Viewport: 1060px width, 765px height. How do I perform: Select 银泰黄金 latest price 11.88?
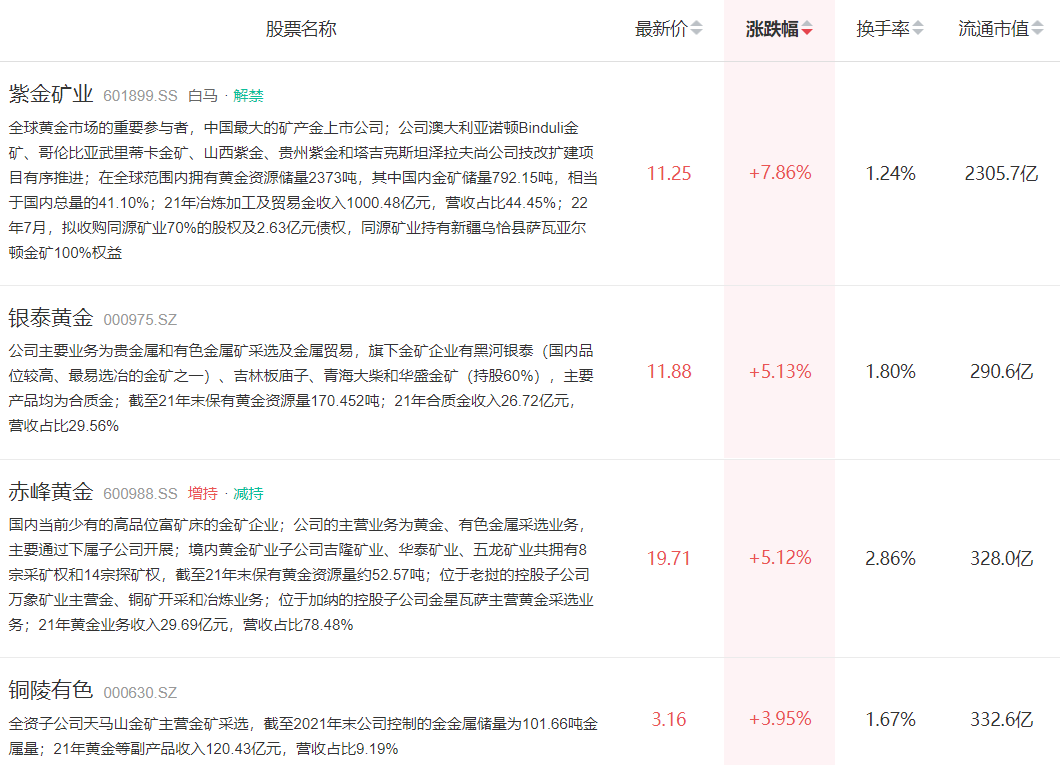pos(669,372)
